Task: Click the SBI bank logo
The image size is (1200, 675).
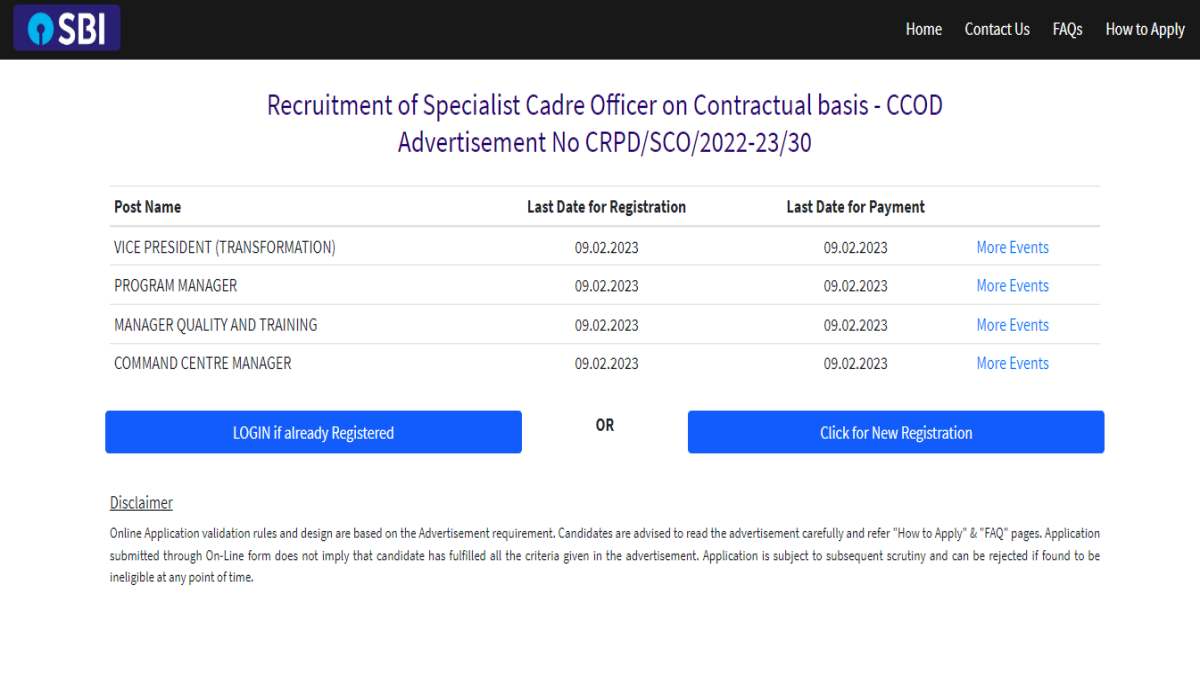Action: (x=64, y=28)
